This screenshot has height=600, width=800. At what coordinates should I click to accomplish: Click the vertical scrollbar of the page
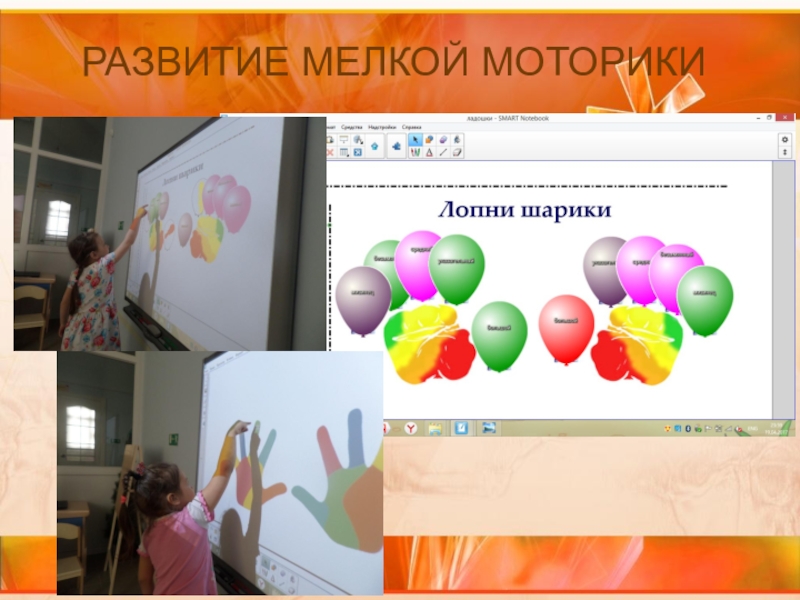783,289
